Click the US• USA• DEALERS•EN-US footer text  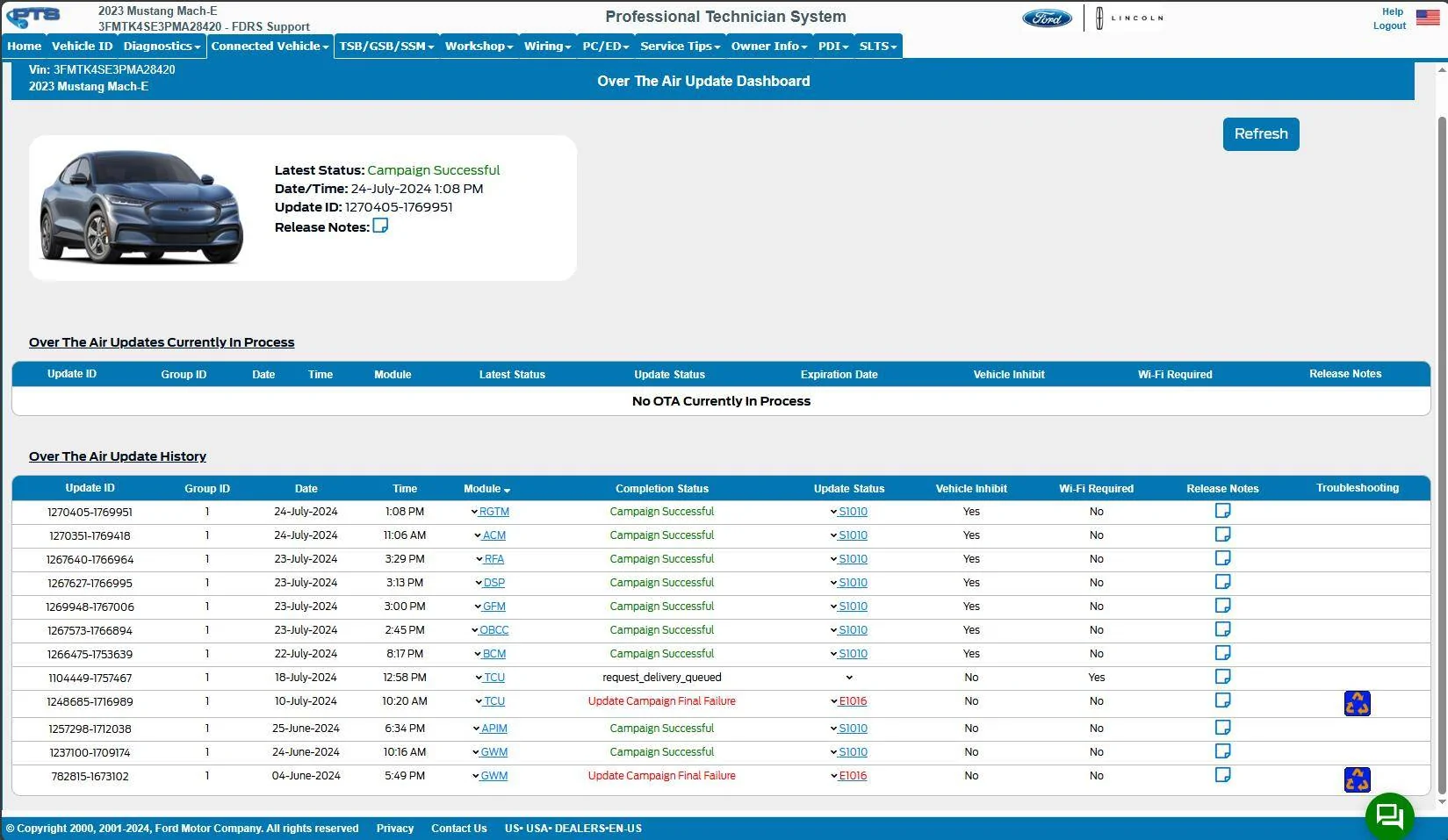coord(573,829)
